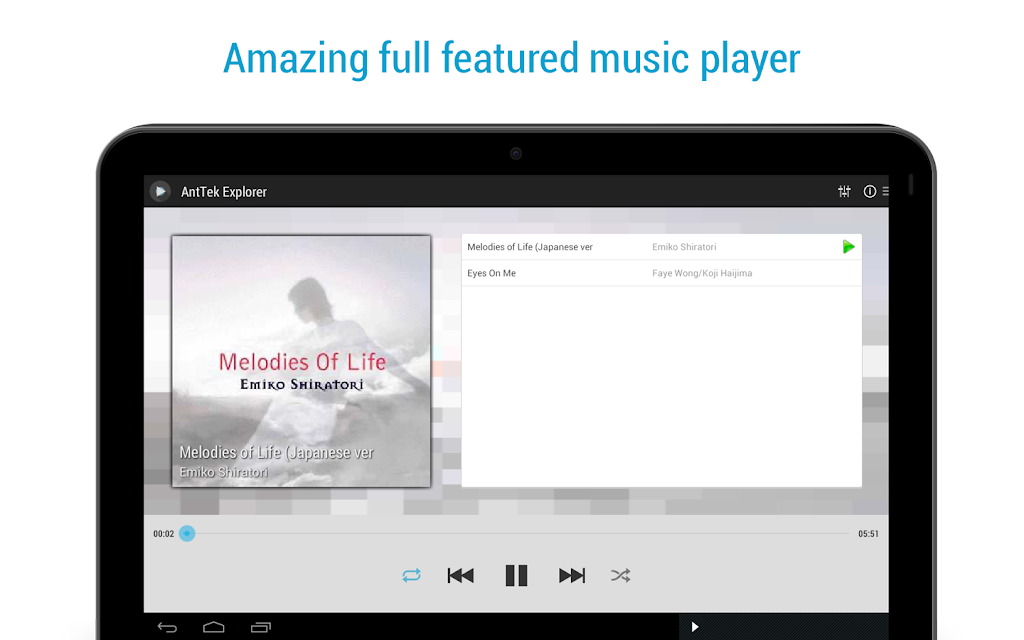This screenshot has width=1024, height=640.
Task: Click the Melodies Of Life album art
Action: pyautogui.click(x=301, y=361)
